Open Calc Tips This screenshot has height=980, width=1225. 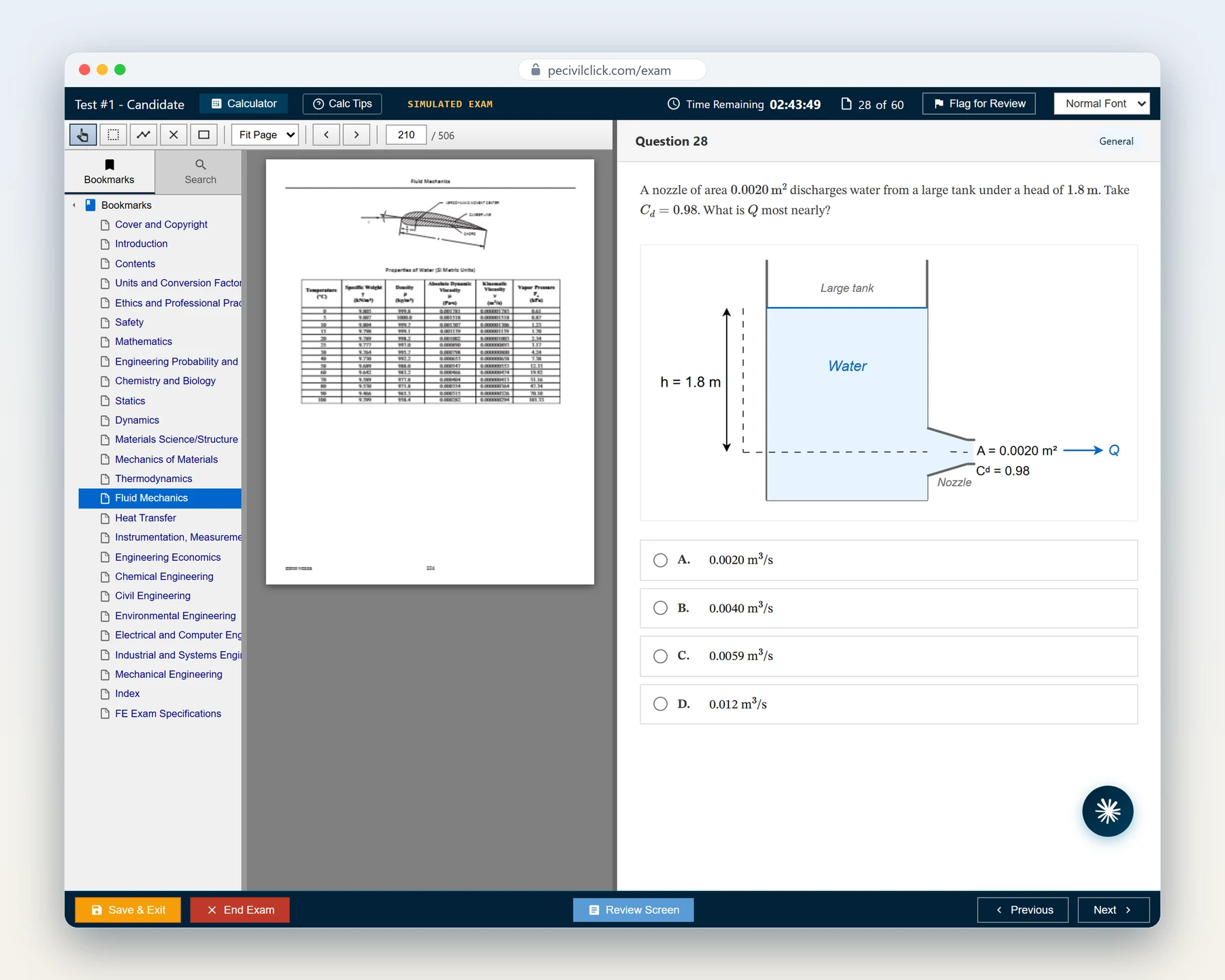pos(342,103)
